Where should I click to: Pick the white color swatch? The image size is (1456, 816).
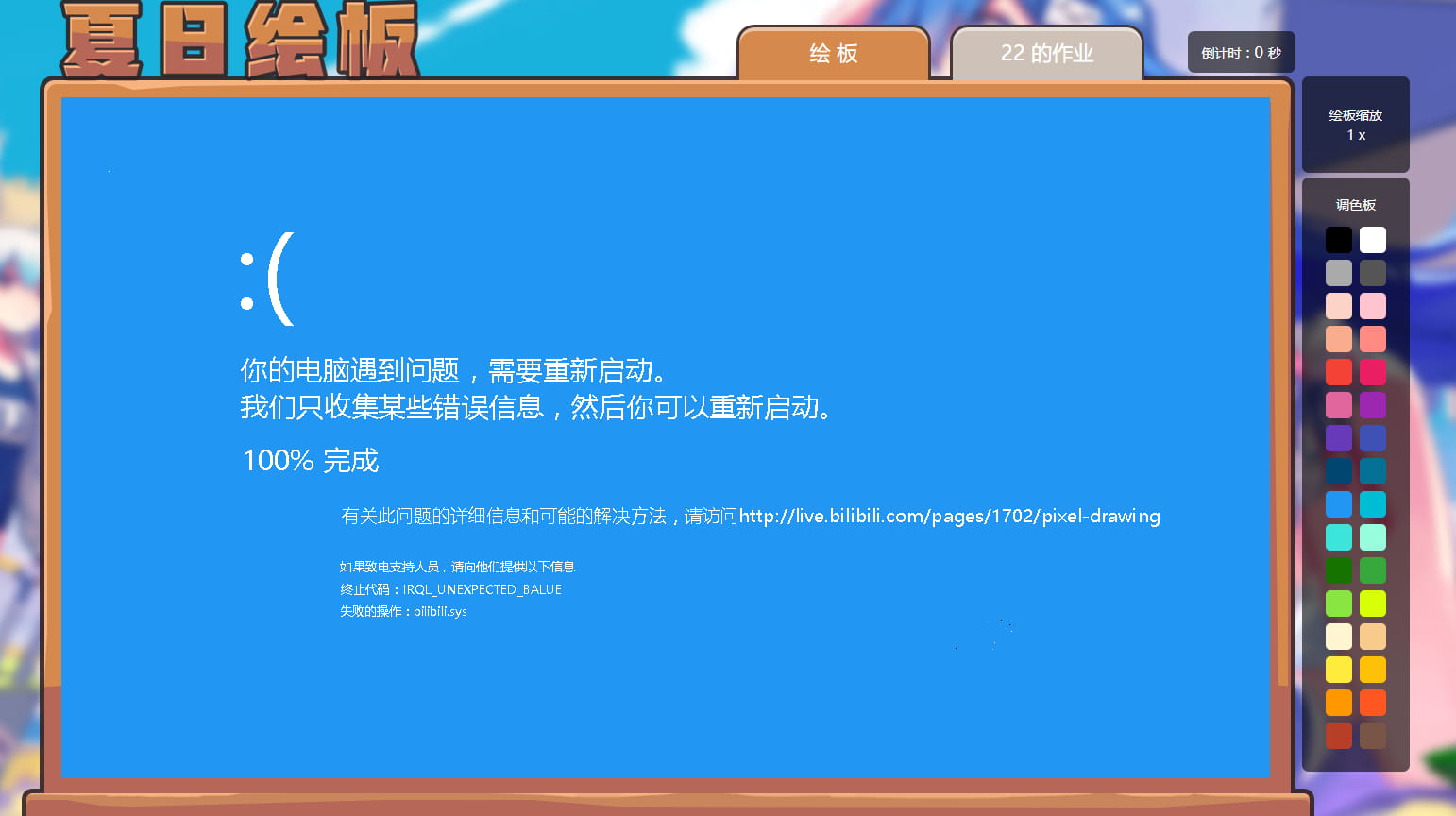coord(1373,240)
